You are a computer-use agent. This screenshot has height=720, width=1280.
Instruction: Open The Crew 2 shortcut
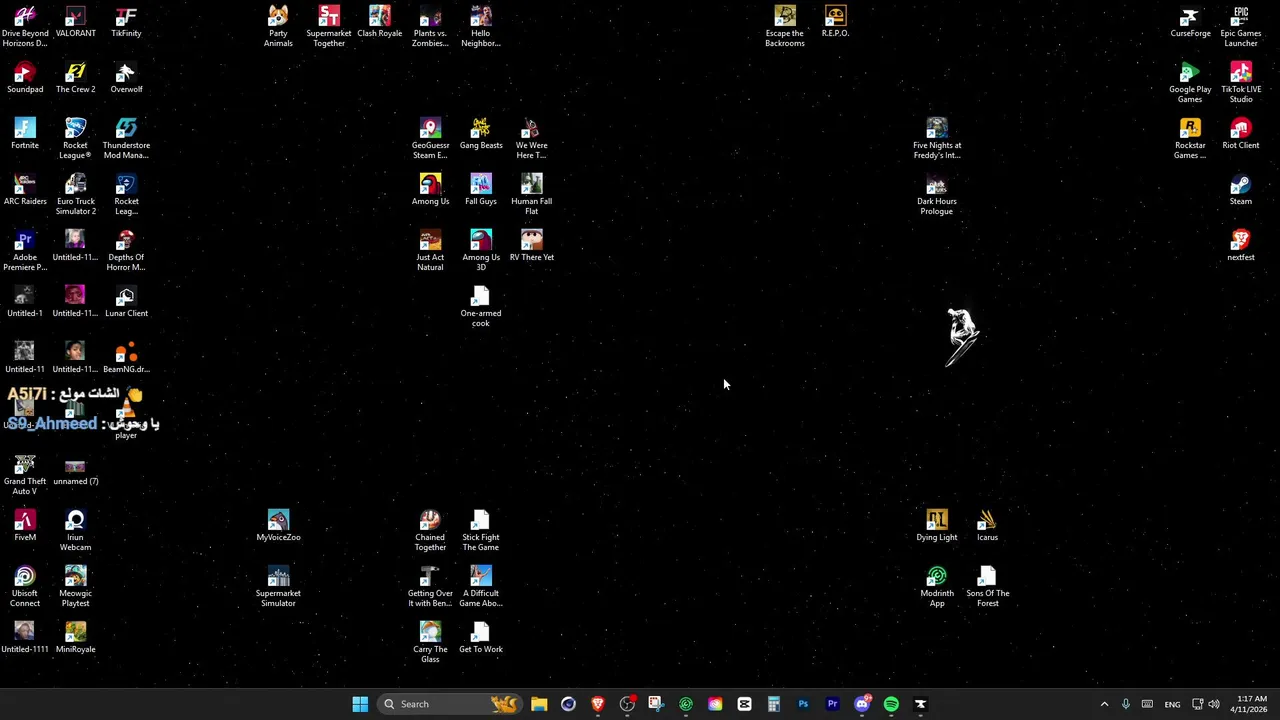[75, 78]
